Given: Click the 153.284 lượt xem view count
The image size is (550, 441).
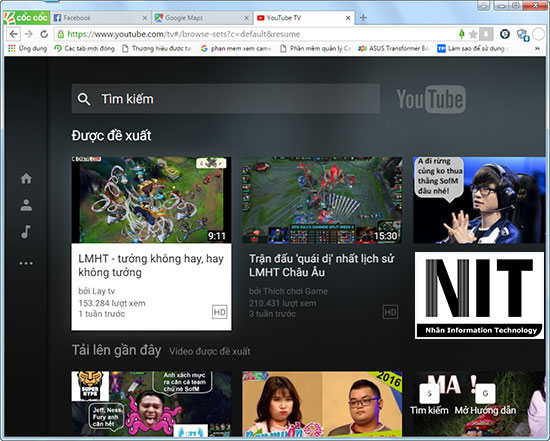Looking at the screenshot, I should (x=112, y=303).
